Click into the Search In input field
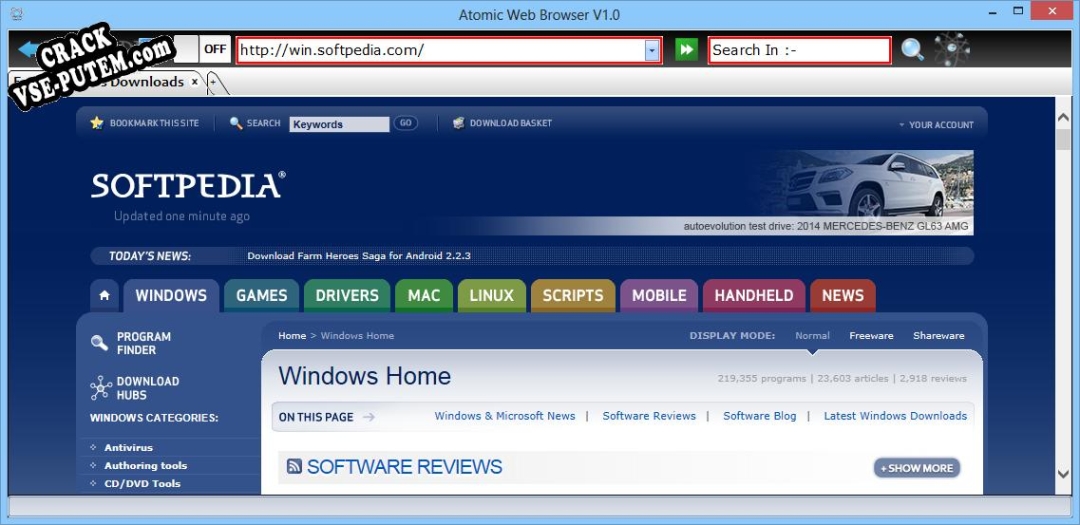The height and width of the screenshot is (525, 1080). click(x=799, y=50)
